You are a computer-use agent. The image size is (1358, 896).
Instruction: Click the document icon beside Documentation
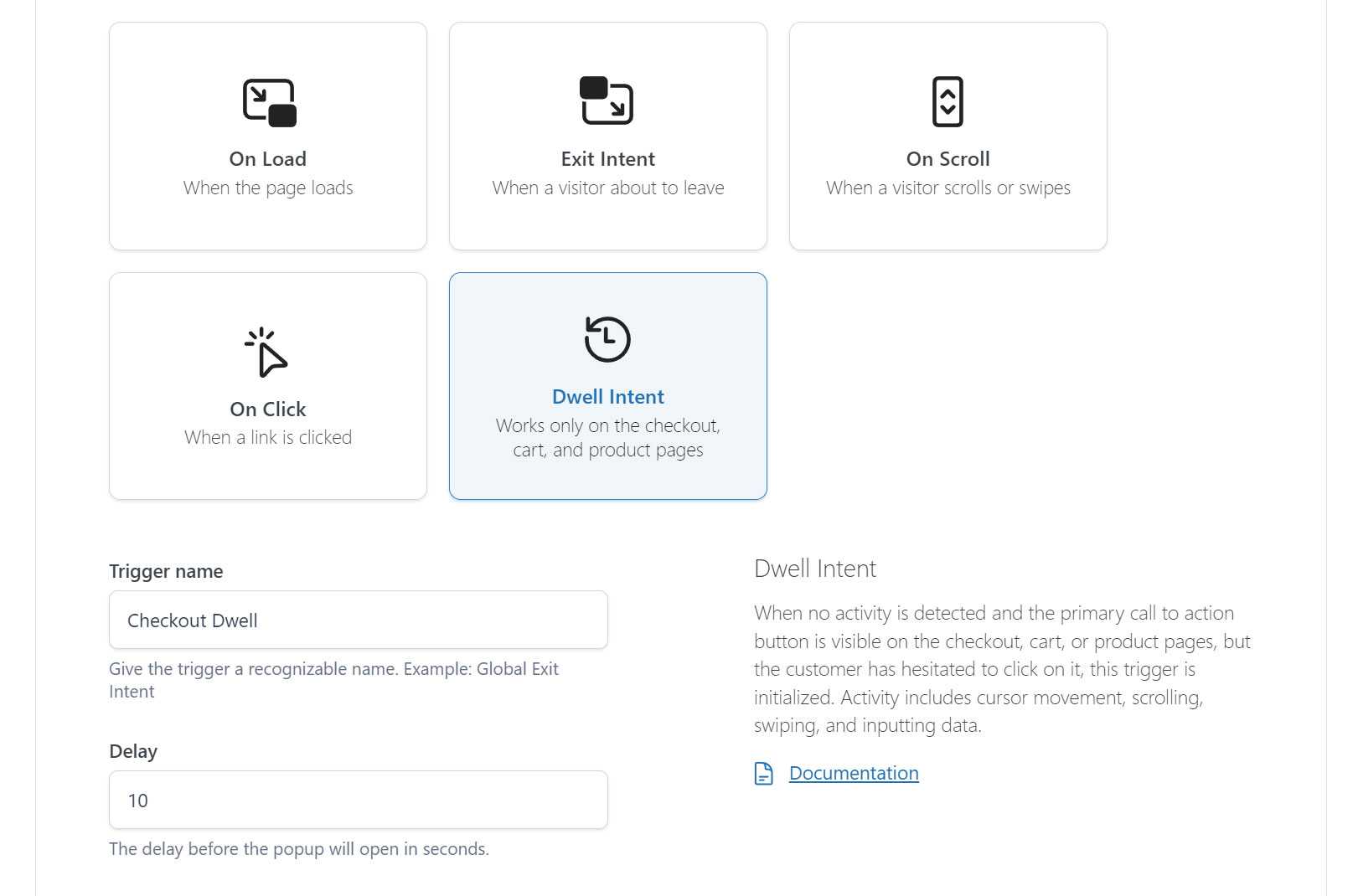tap(763, 773)
